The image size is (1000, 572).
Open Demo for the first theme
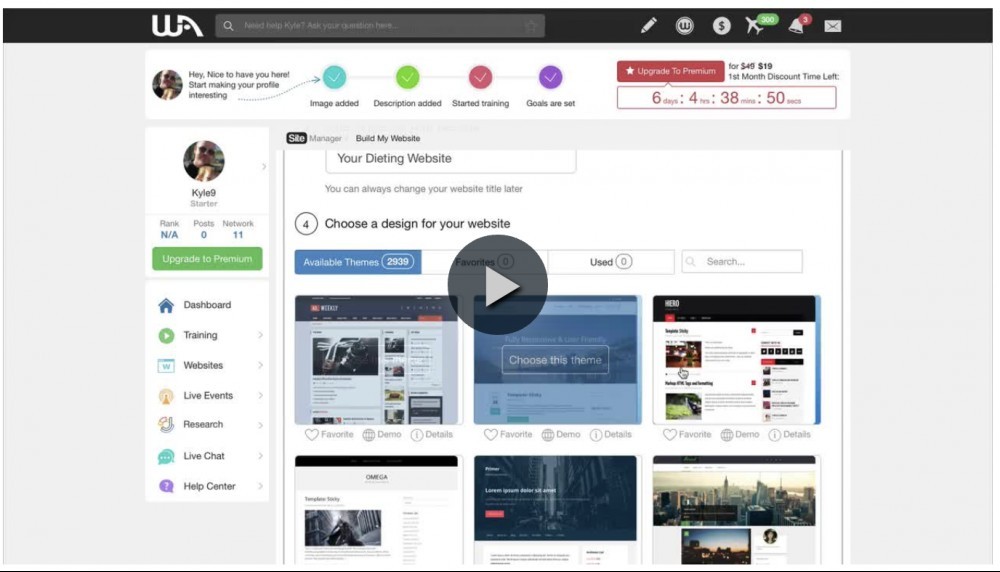(x=382, y=435)
